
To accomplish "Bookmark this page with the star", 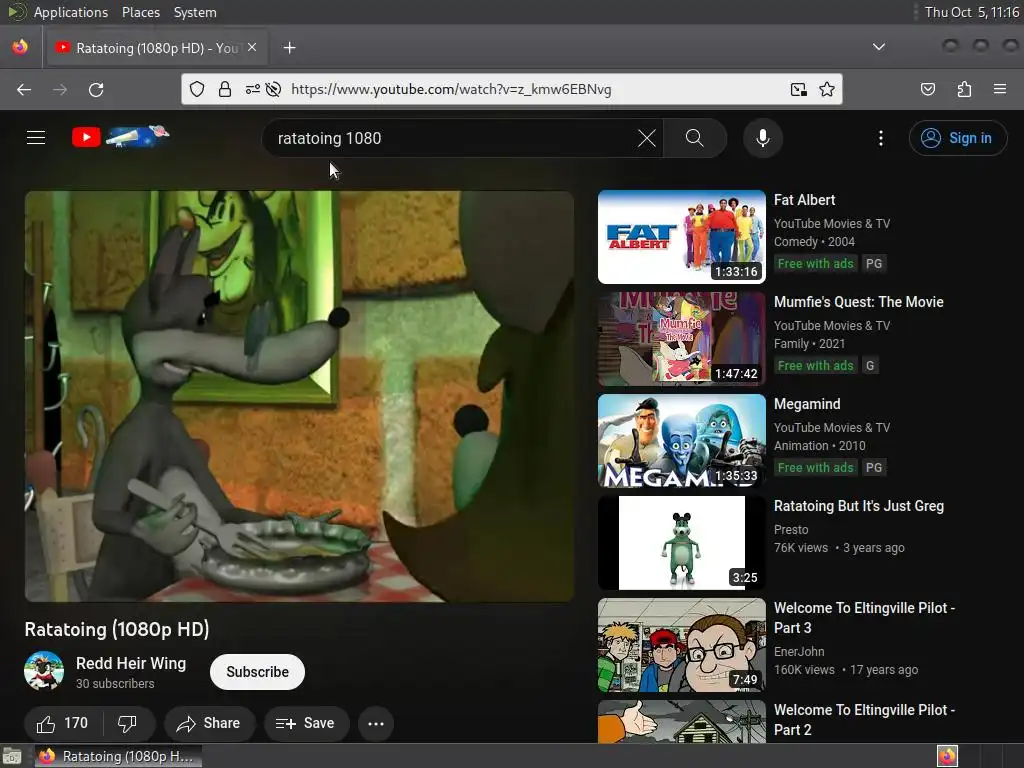I will tap(827, 89).
